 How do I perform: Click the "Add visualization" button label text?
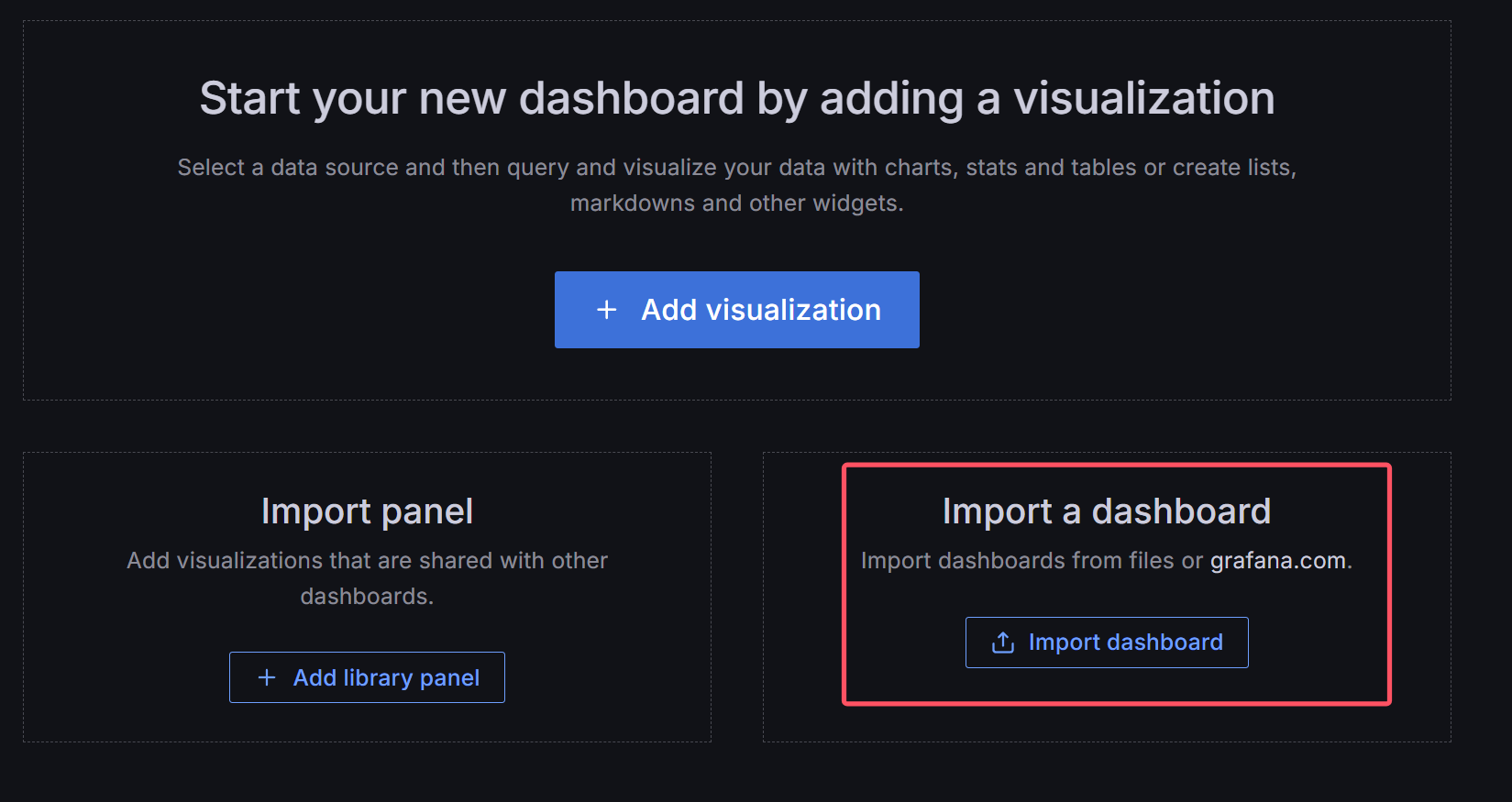pos(761,310)
